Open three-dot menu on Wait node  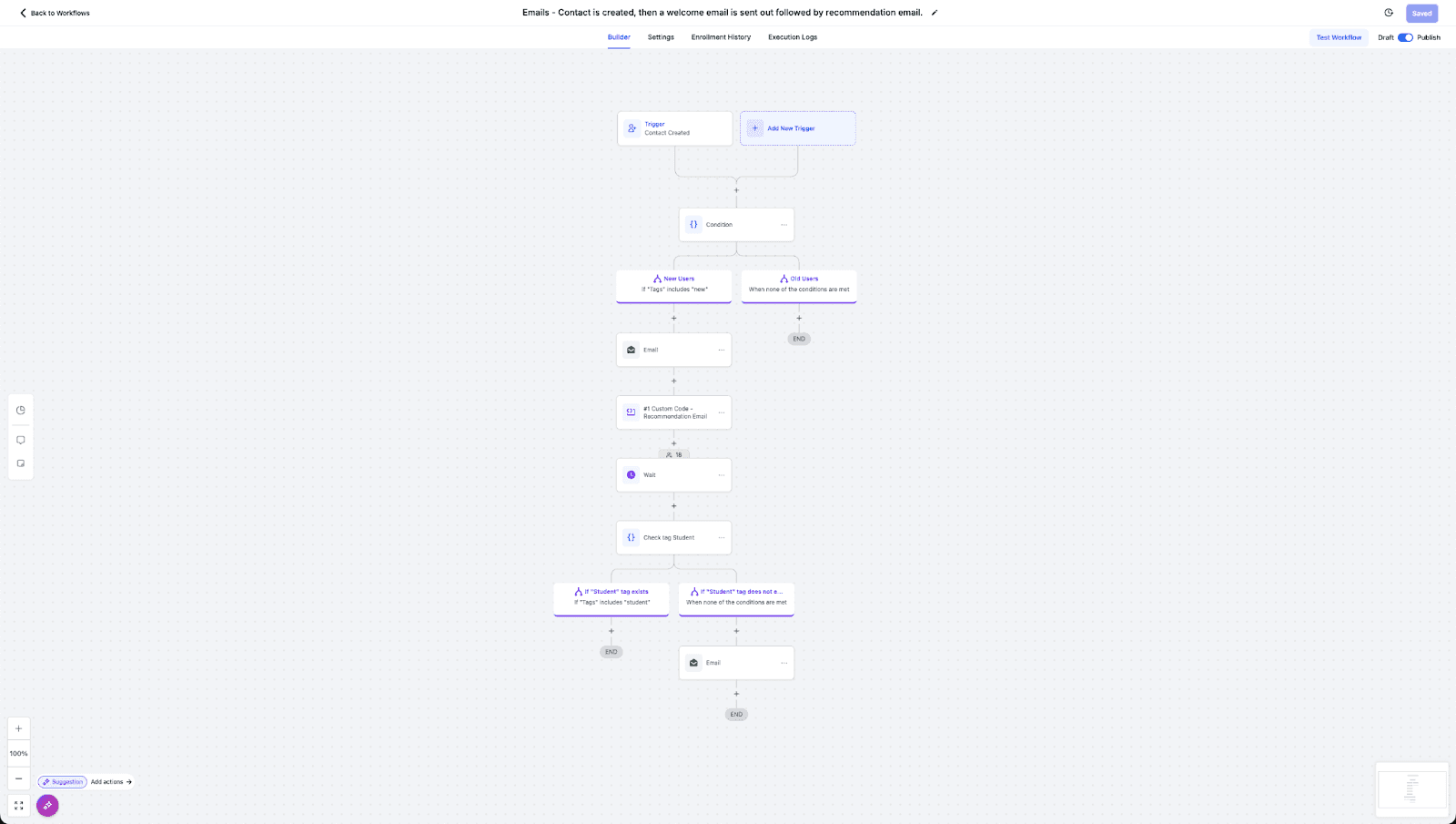[x=722, y=475]
